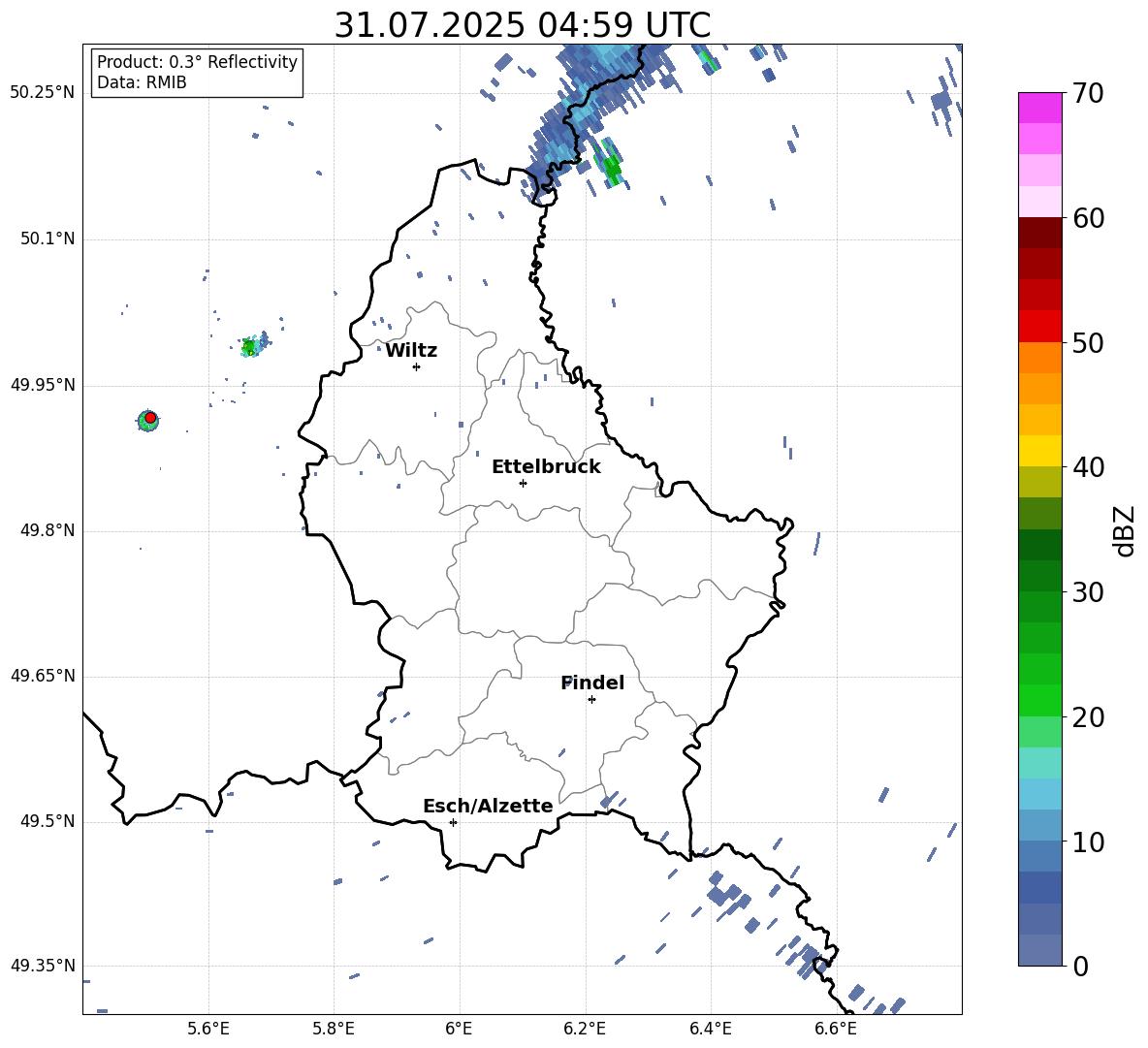Click the colorbar '30' tick label
The width and height of the screenshot is (1148, 1048).
coord(1088,592)
